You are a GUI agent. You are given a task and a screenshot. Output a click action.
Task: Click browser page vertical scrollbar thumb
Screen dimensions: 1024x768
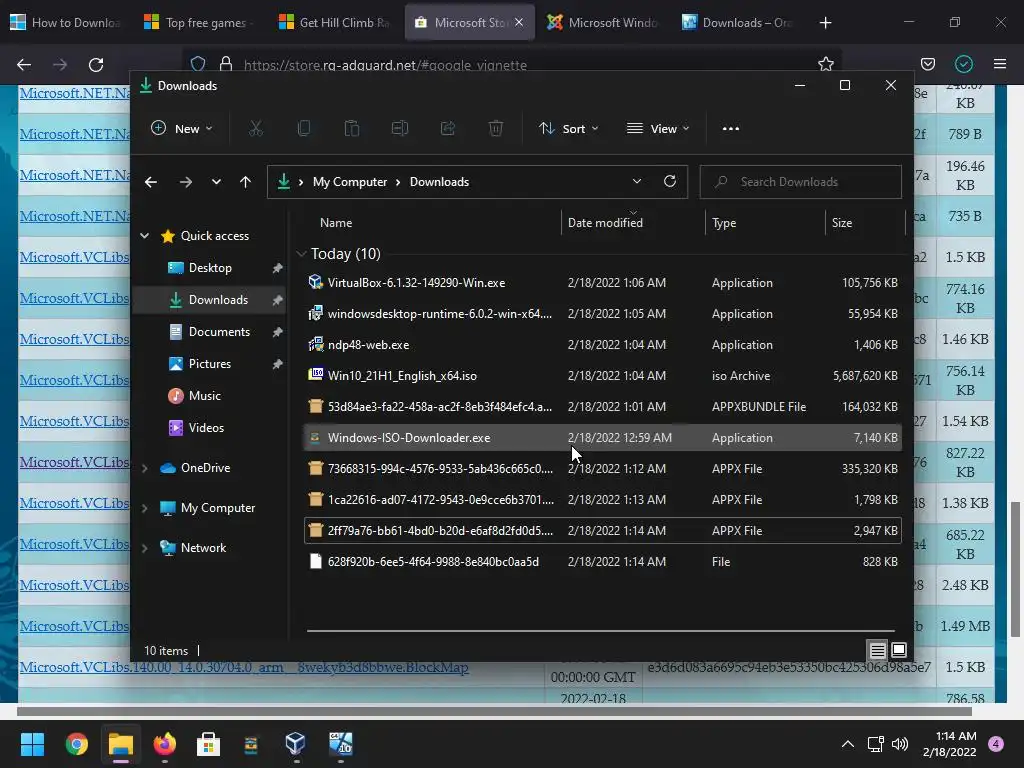(1016, 568)
